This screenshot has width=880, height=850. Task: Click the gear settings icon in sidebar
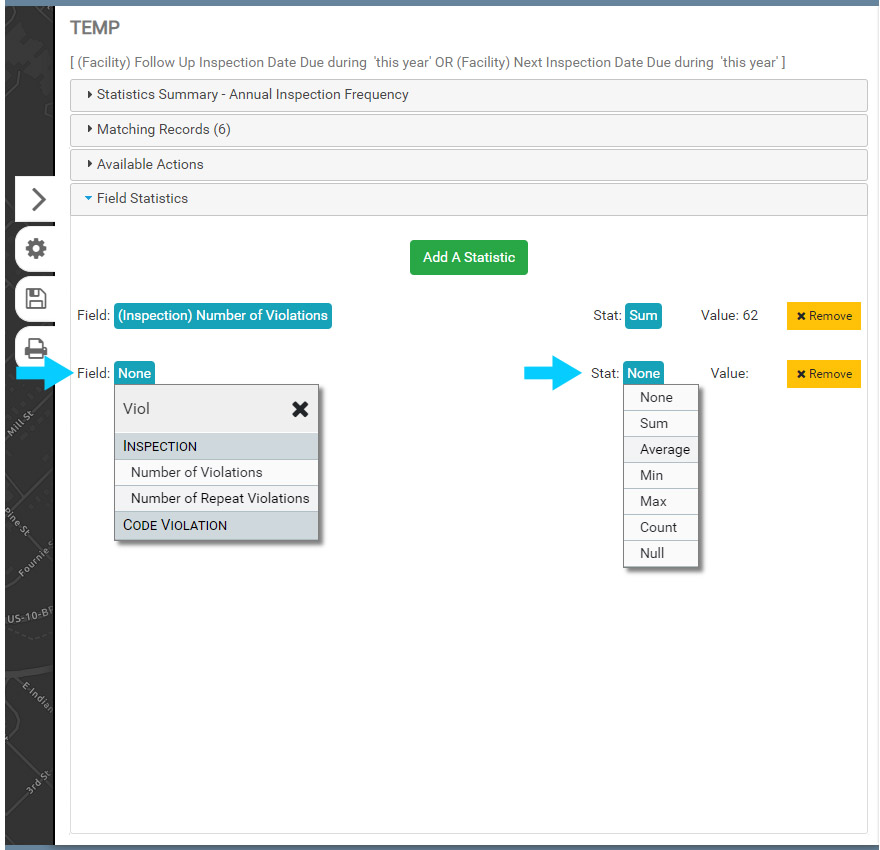click(x=36, y=249)
